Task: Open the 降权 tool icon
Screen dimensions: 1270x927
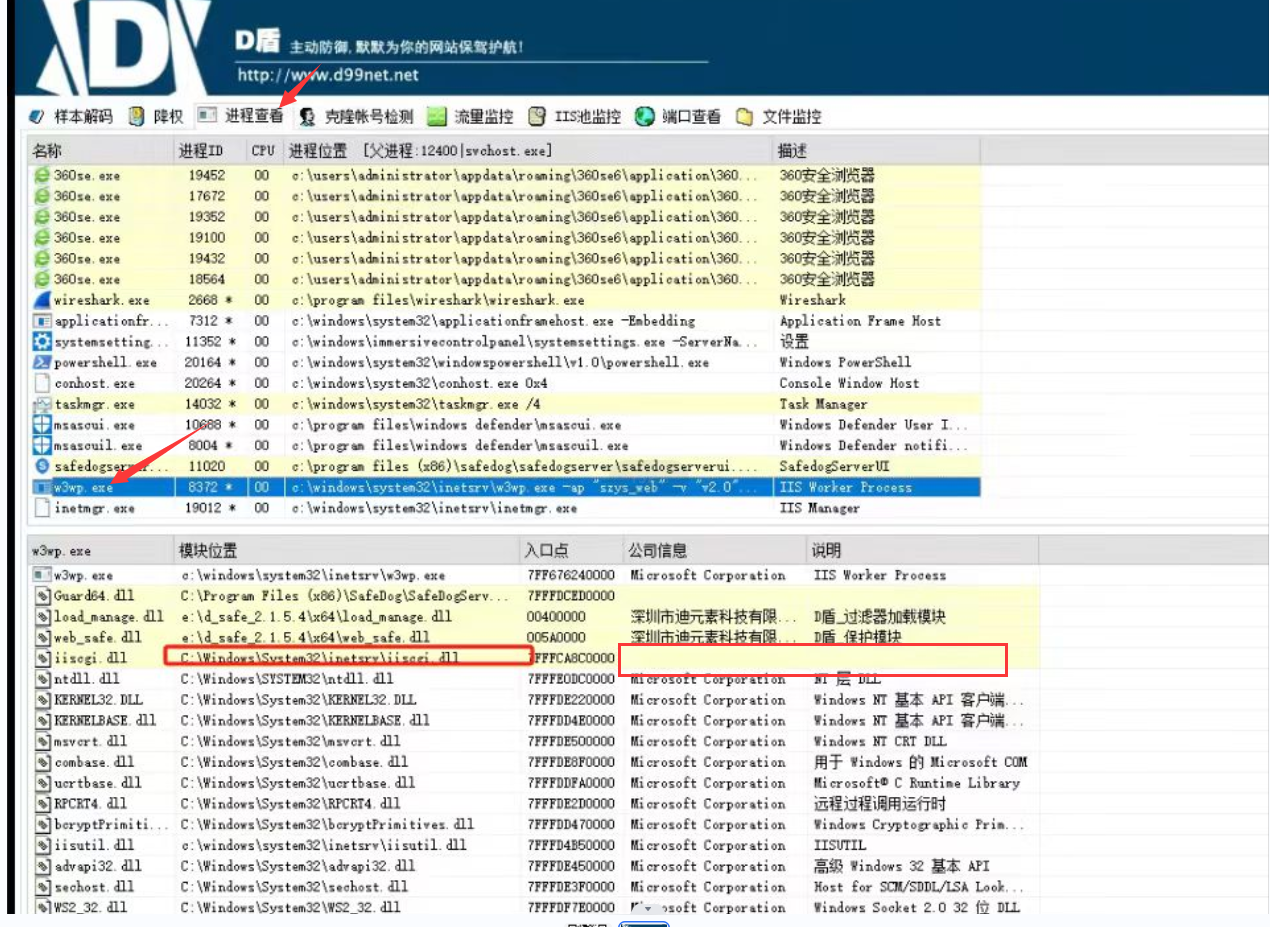Action: pos(137,117)
